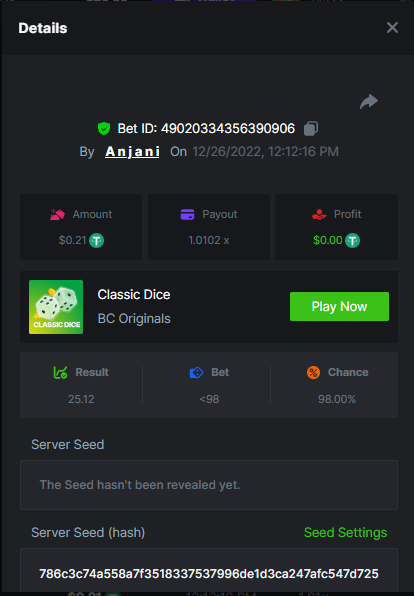Click the share arrow icon

coord(369,101)
